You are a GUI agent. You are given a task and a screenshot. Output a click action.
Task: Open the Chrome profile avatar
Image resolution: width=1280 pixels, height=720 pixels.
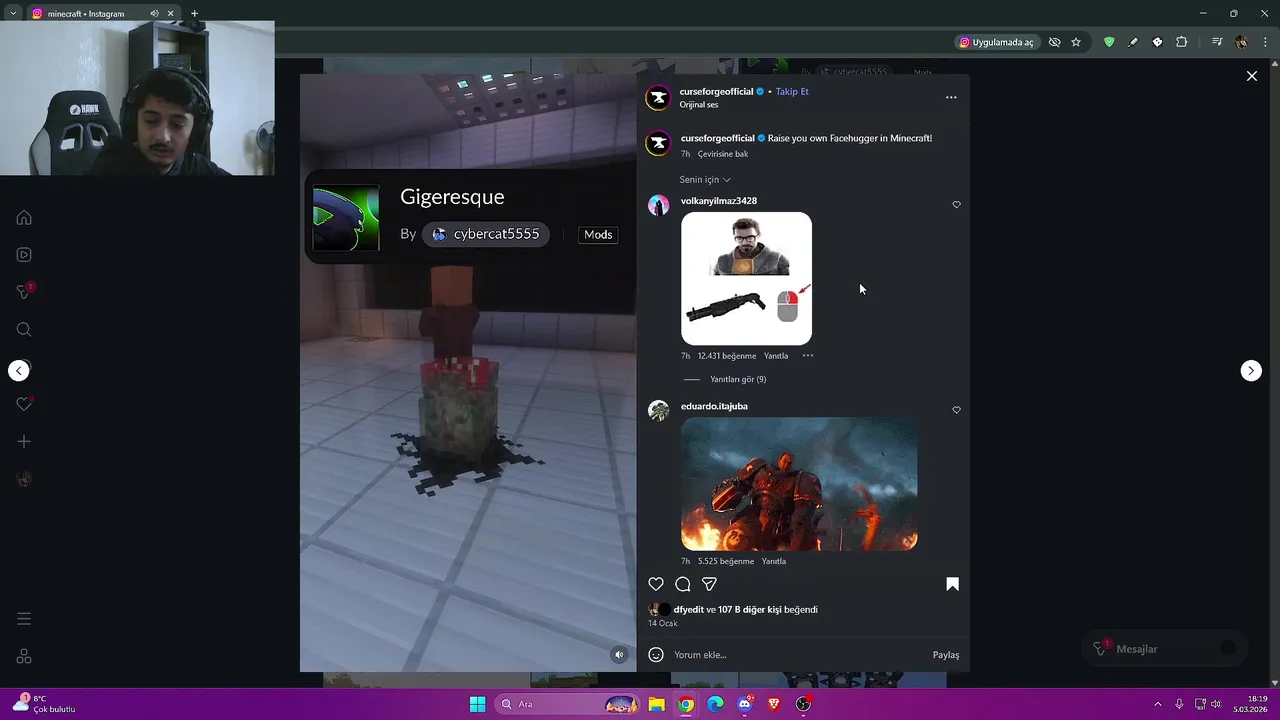point(1241,42)
